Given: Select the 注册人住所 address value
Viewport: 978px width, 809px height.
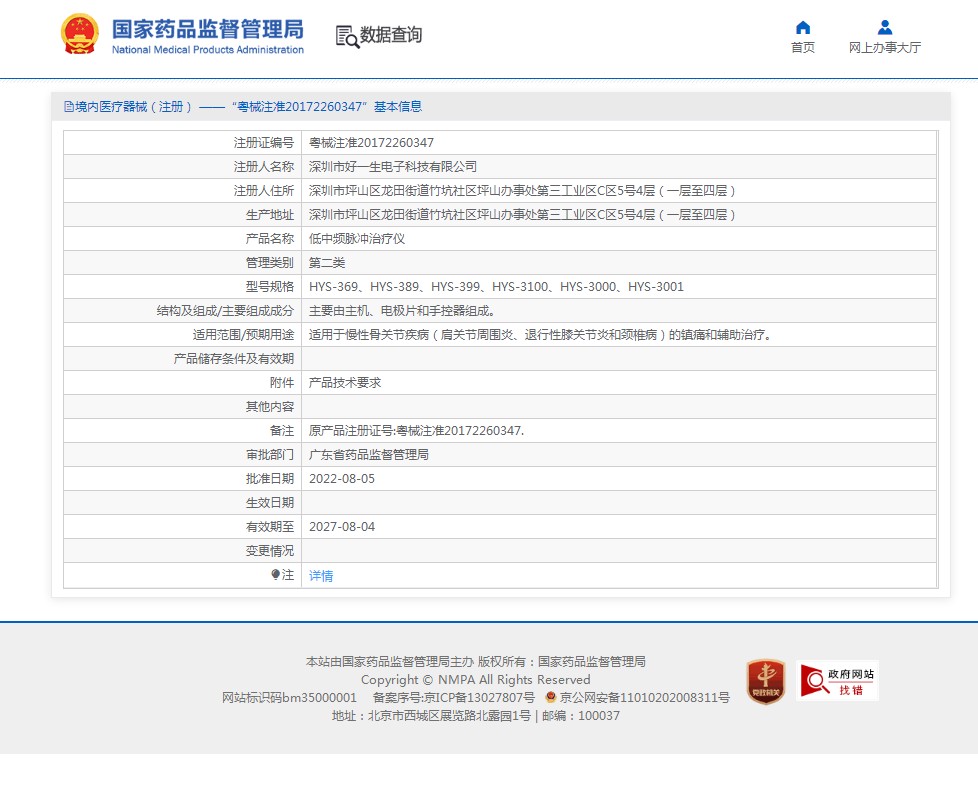Looking at the screenshot, I should pyautogui.click(x=522, y=191).
